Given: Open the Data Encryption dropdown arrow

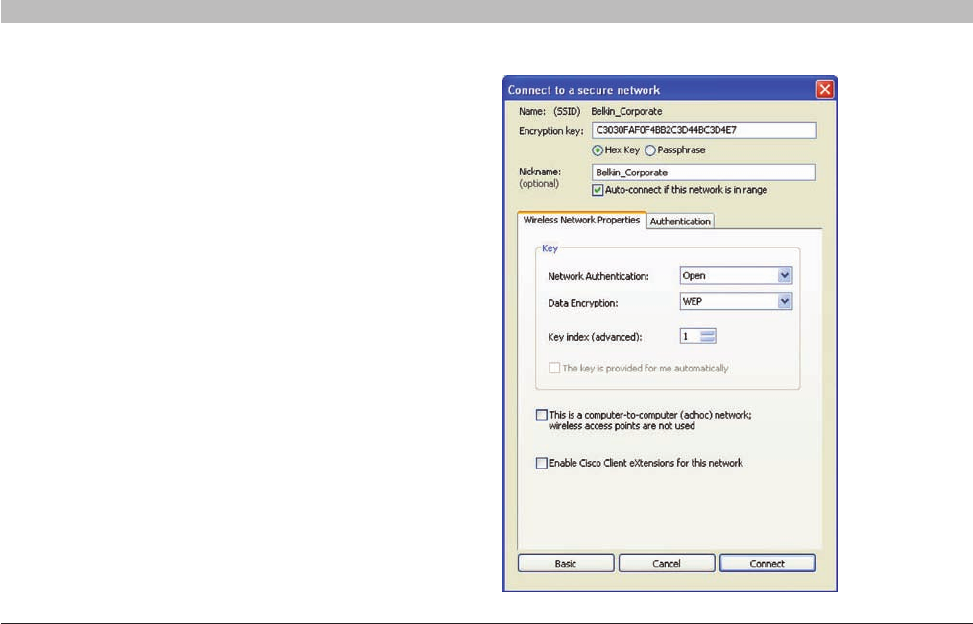Looking at the screenshot, I should click(784, 301).
